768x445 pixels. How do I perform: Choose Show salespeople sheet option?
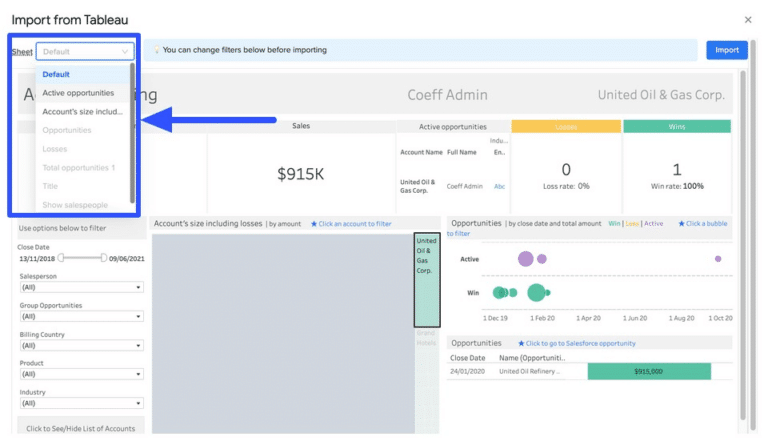click(x=82, y=205)
